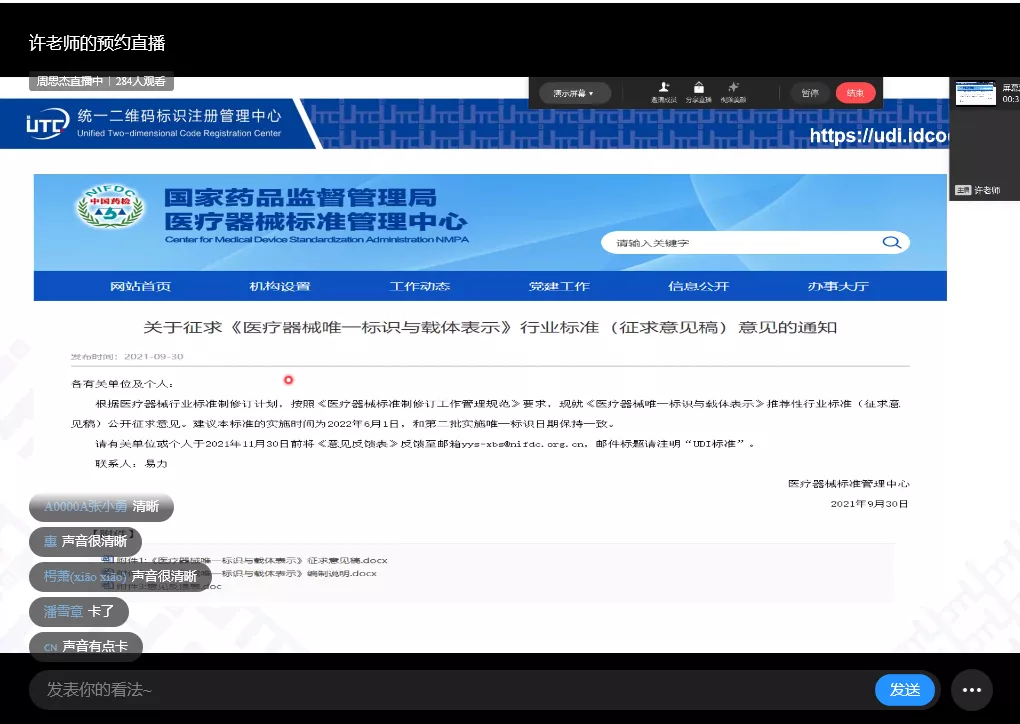
Task: Open the 办事大厅 menu item
Action: pos(838,286)
